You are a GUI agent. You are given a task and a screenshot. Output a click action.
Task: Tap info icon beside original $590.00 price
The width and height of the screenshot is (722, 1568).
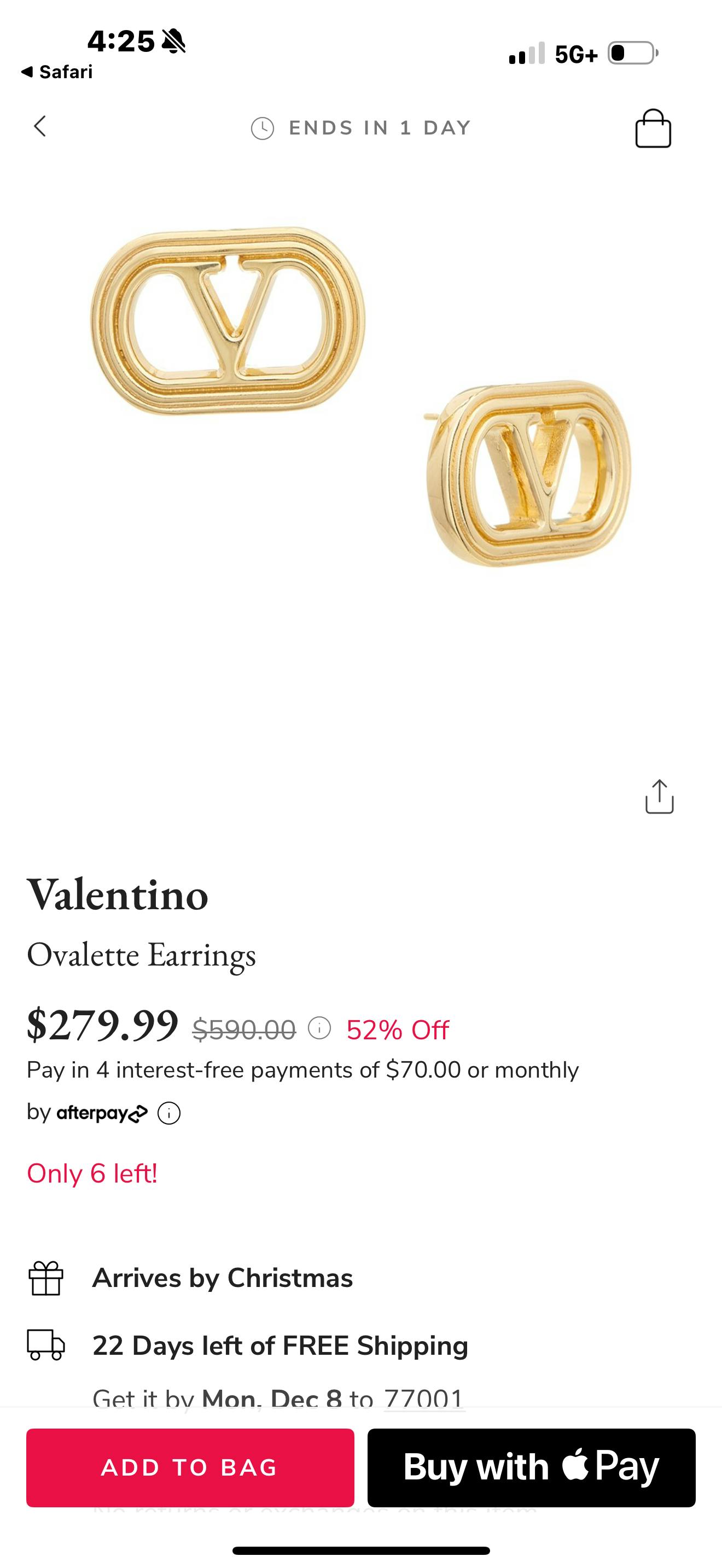[x=319, y=1028]
